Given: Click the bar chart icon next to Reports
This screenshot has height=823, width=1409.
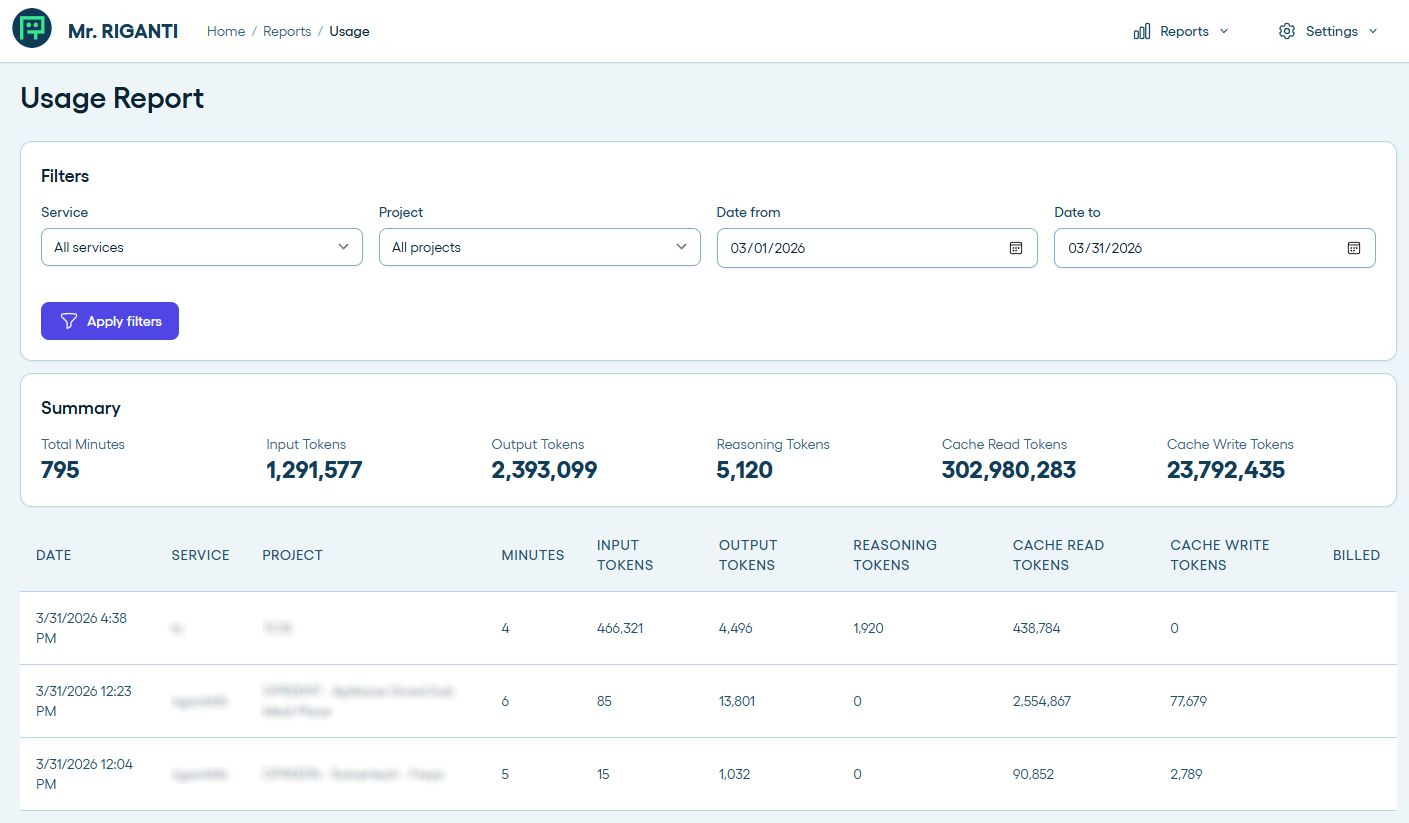Looking at the screenshot, I should [x=1141, y=31].
